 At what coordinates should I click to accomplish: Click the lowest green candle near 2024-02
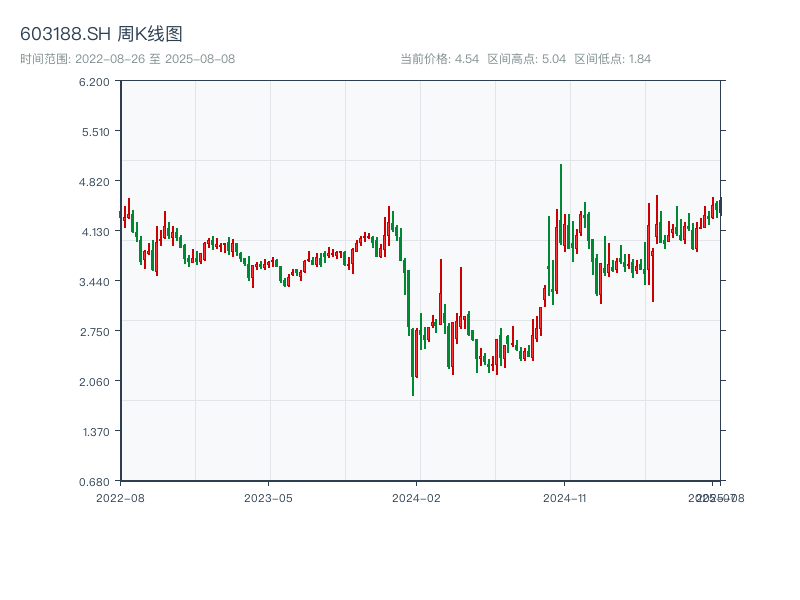(413, 355)
